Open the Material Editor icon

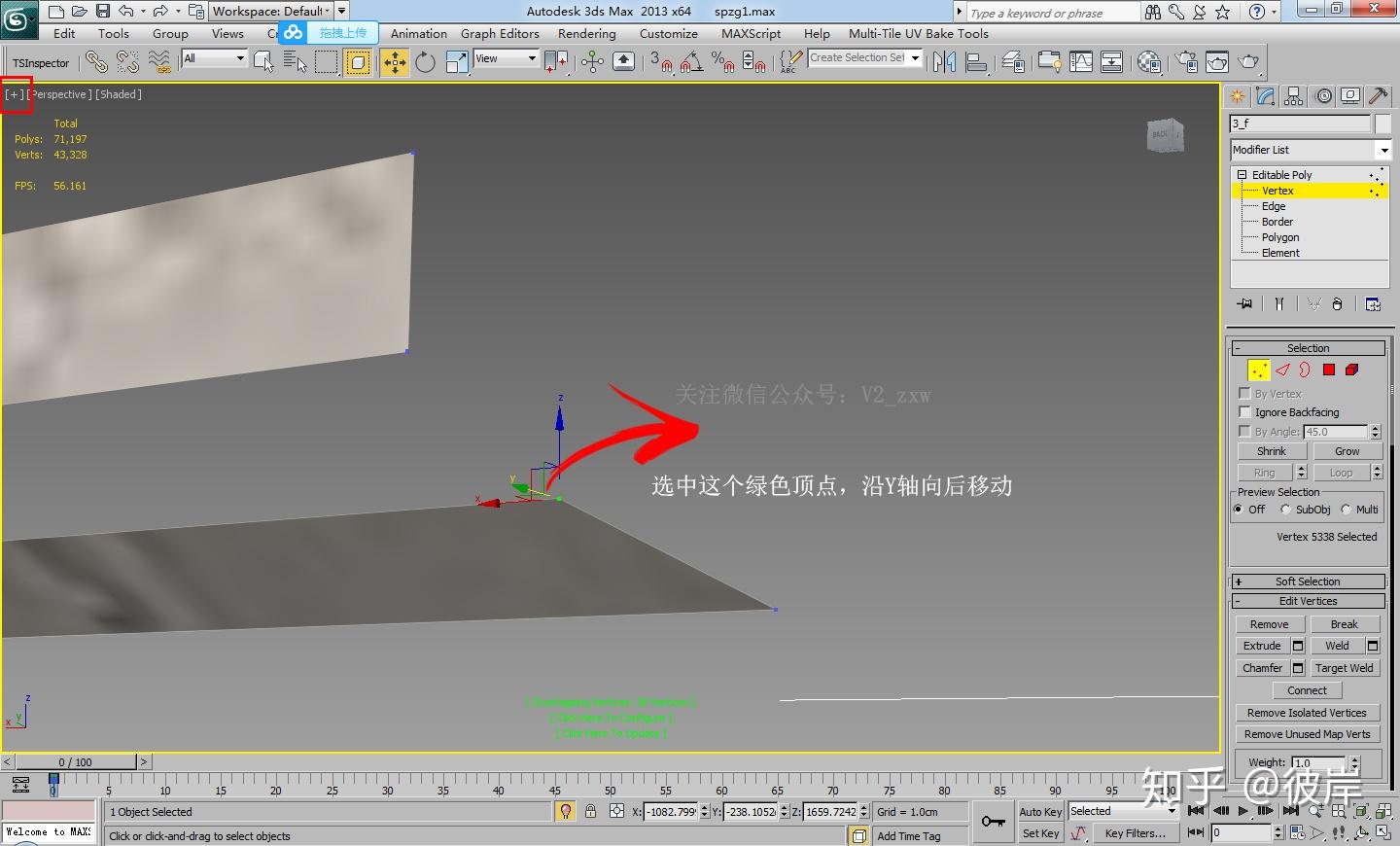pyautogui.click(x=1149, y=62)
